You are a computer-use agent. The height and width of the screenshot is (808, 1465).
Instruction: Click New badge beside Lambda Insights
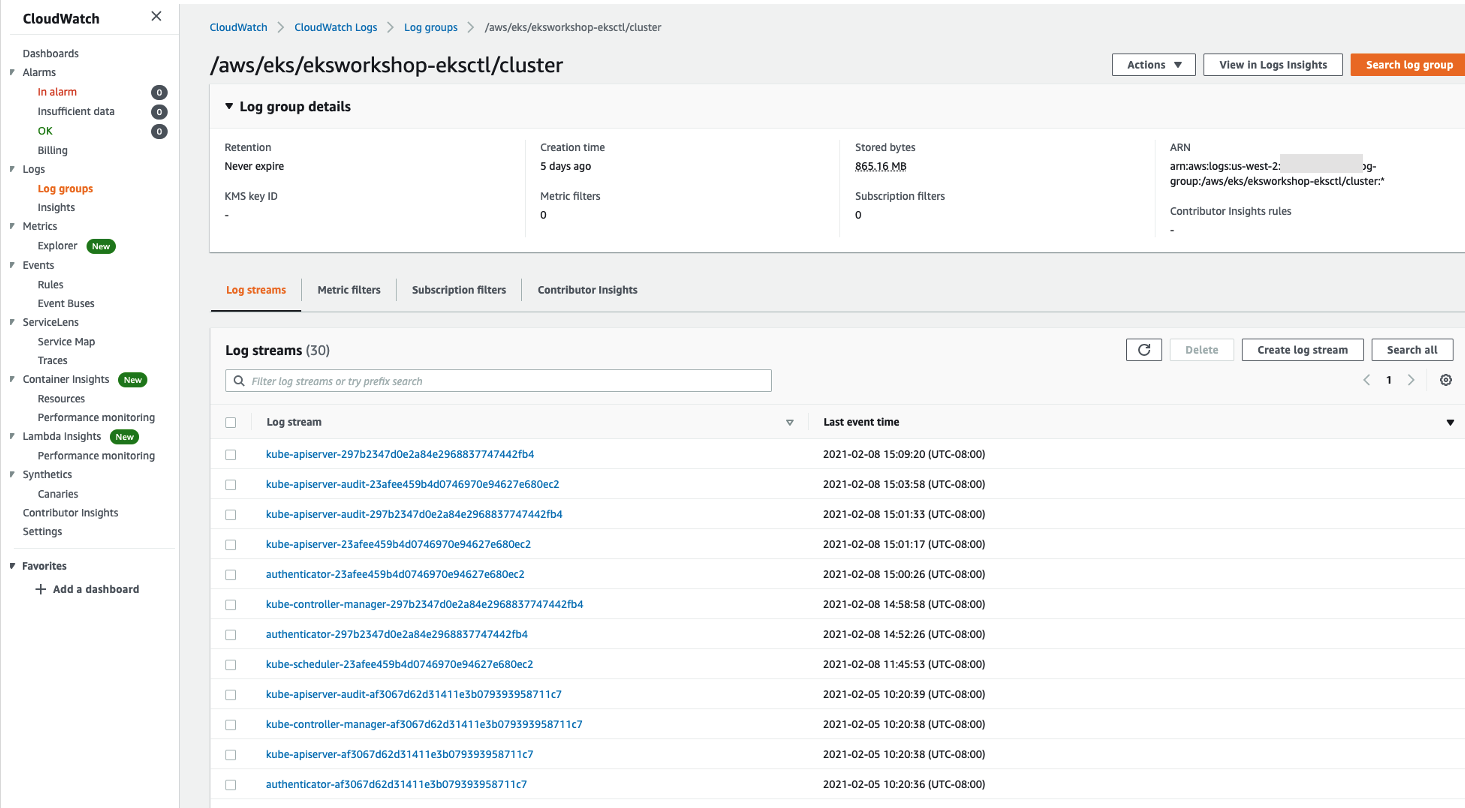coord(124,437)
